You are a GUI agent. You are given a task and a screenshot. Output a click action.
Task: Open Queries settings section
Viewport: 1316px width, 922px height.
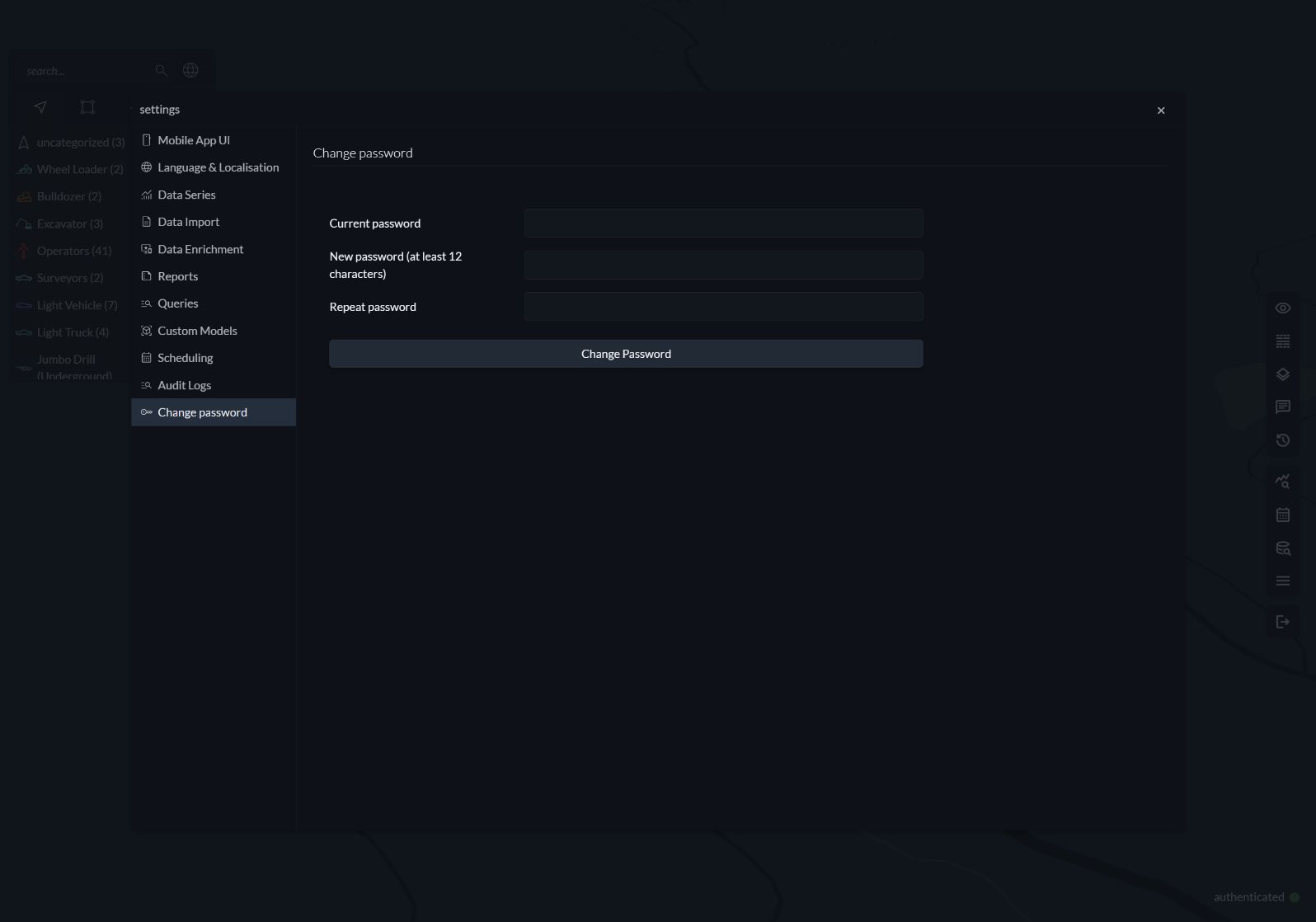214,303
